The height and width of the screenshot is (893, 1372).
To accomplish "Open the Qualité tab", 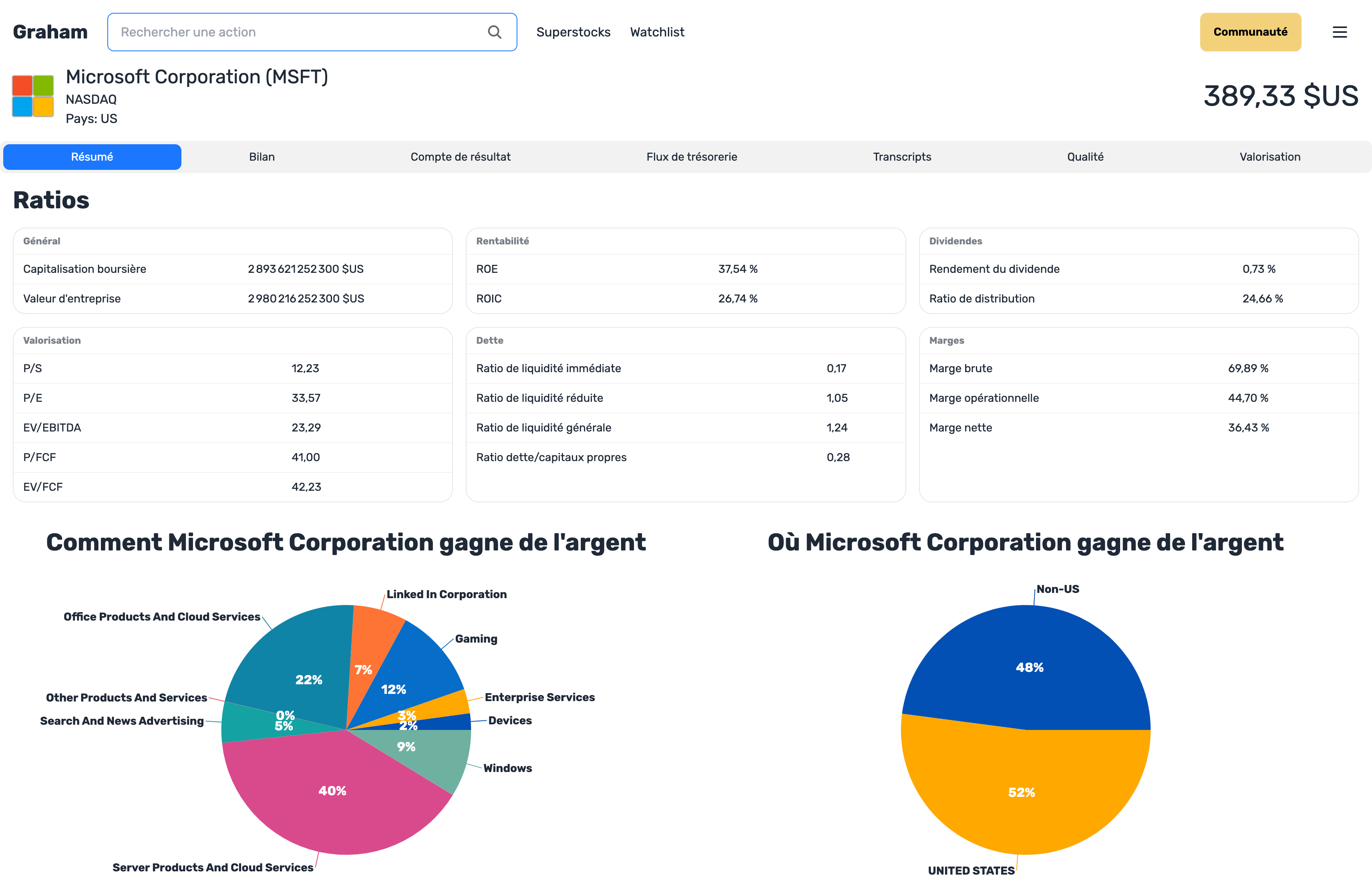I will pyautogui.click(x=1086, y=157).
